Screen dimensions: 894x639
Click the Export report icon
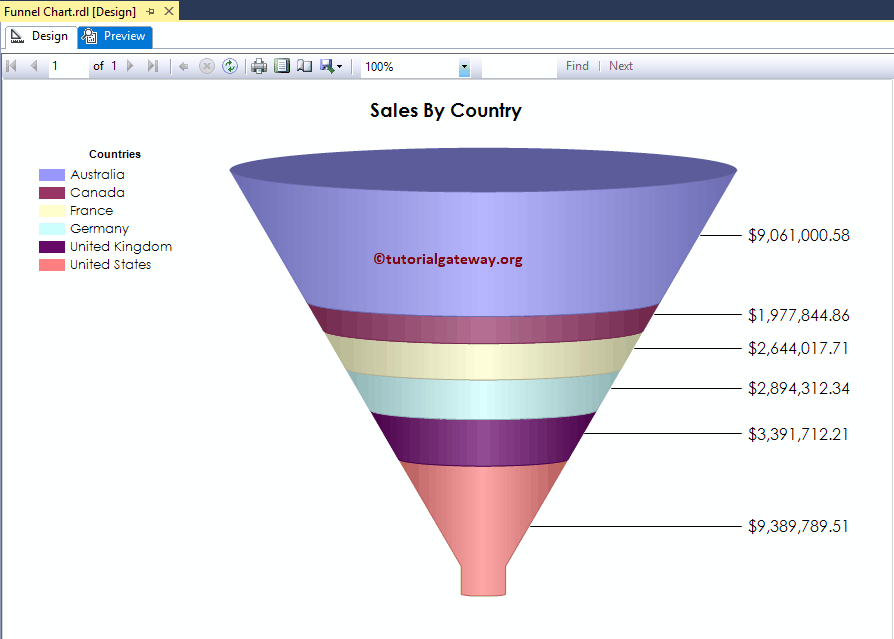[325, 66]
